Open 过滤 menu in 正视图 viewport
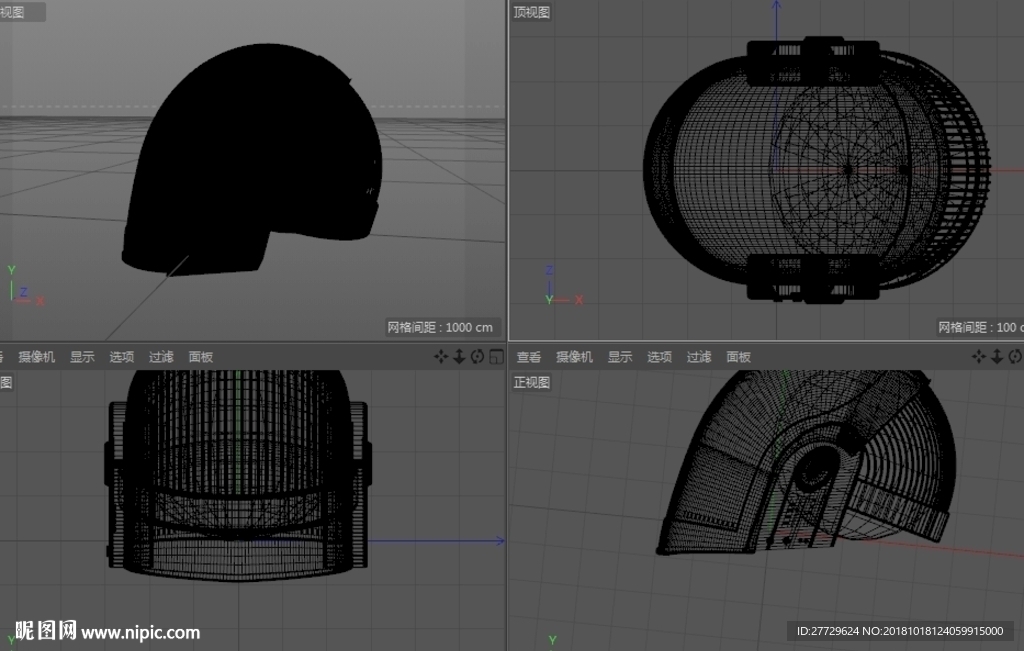The height and width of the screenshot is (651, 1024). click(x=699, y=357)
